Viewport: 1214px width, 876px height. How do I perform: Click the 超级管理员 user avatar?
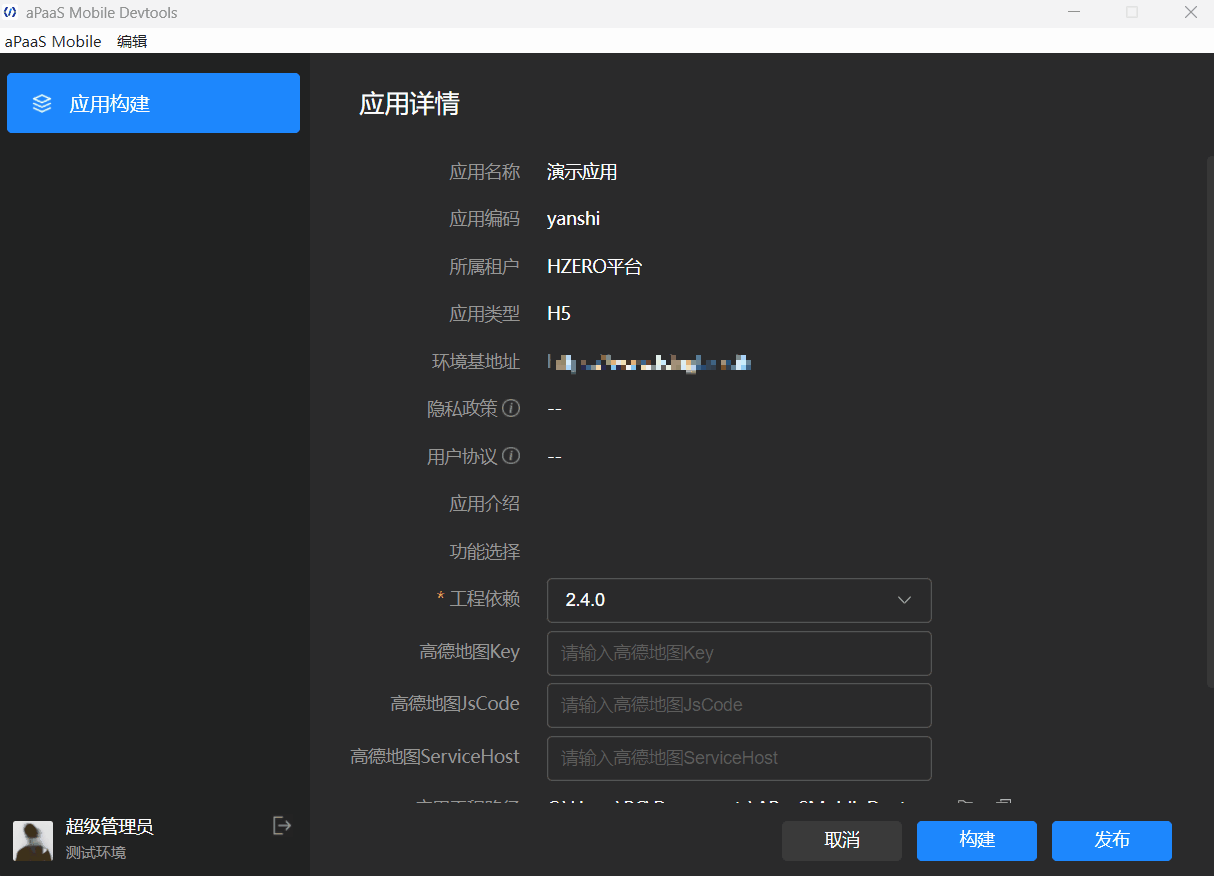click(33, 841)
